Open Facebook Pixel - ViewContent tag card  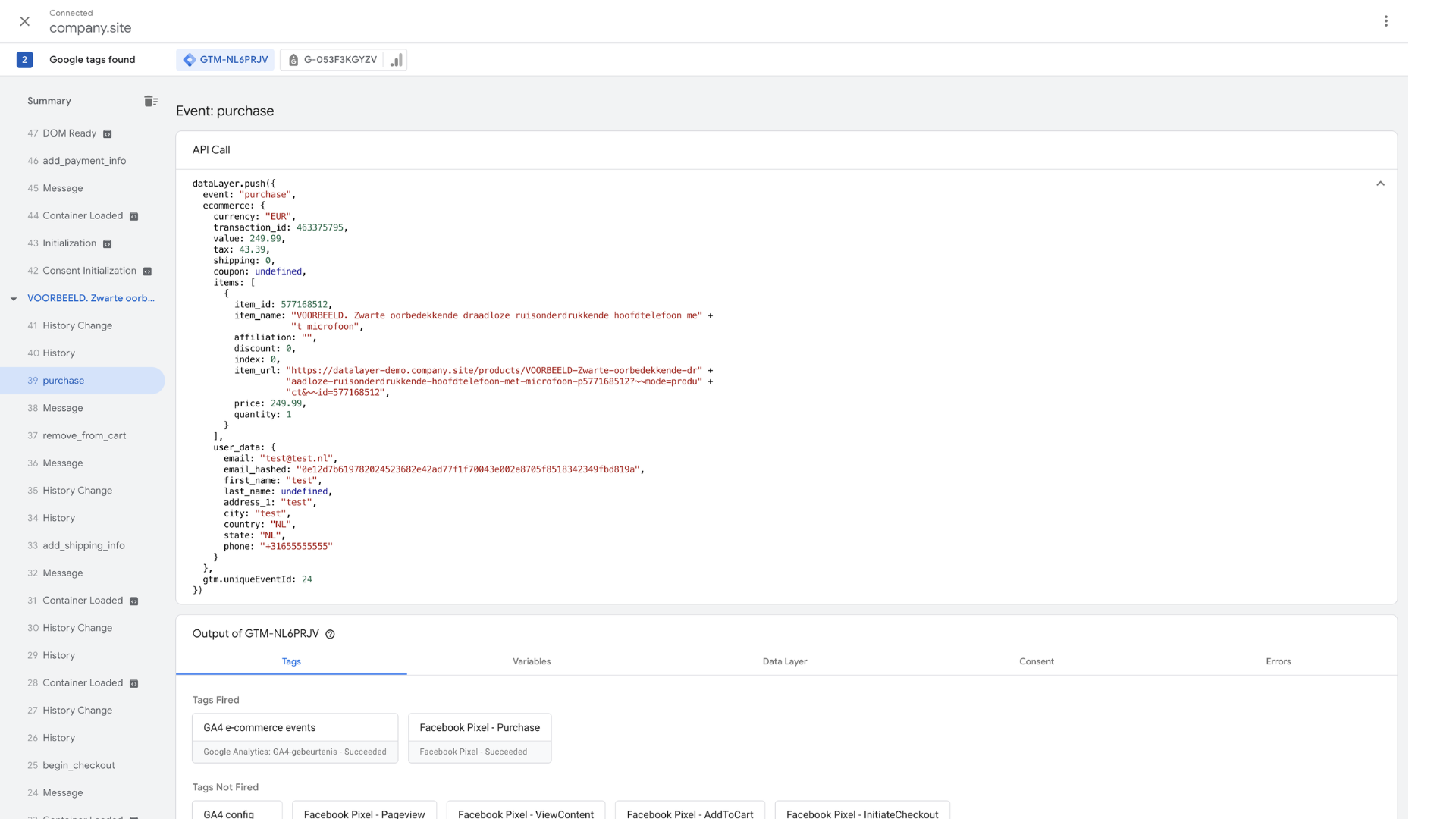(526, 810)
